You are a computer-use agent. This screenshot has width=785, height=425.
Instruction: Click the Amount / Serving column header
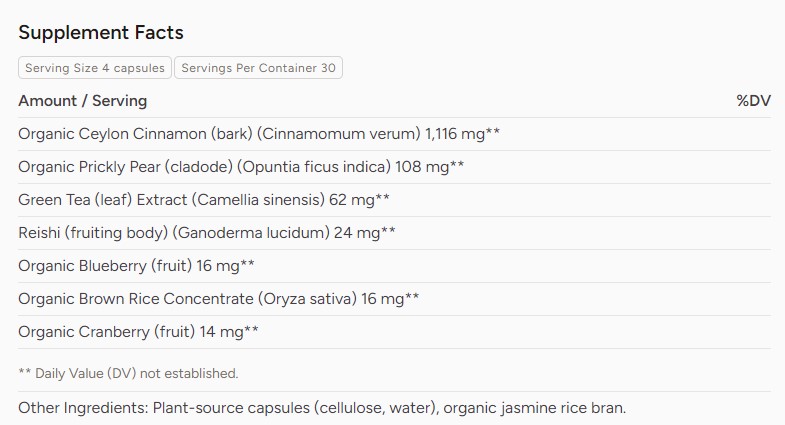(83, 101)
